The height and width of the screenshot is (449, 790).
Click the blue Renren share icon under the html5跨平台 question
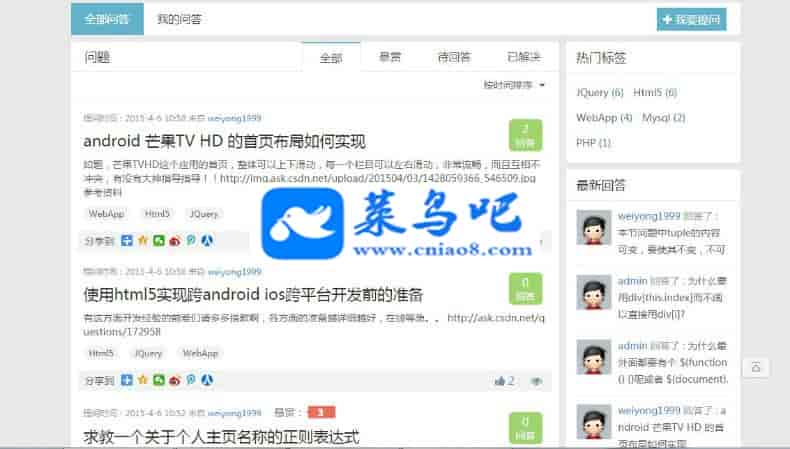pyautogui.click(x=207, y=380)
